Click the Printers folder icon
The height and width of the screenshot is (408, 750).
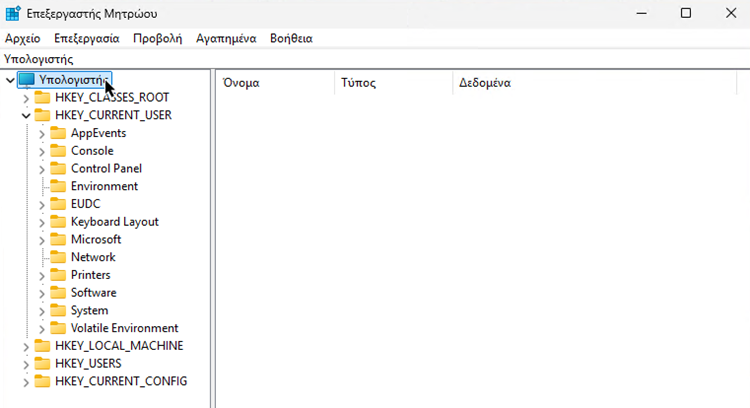point(58,275)
